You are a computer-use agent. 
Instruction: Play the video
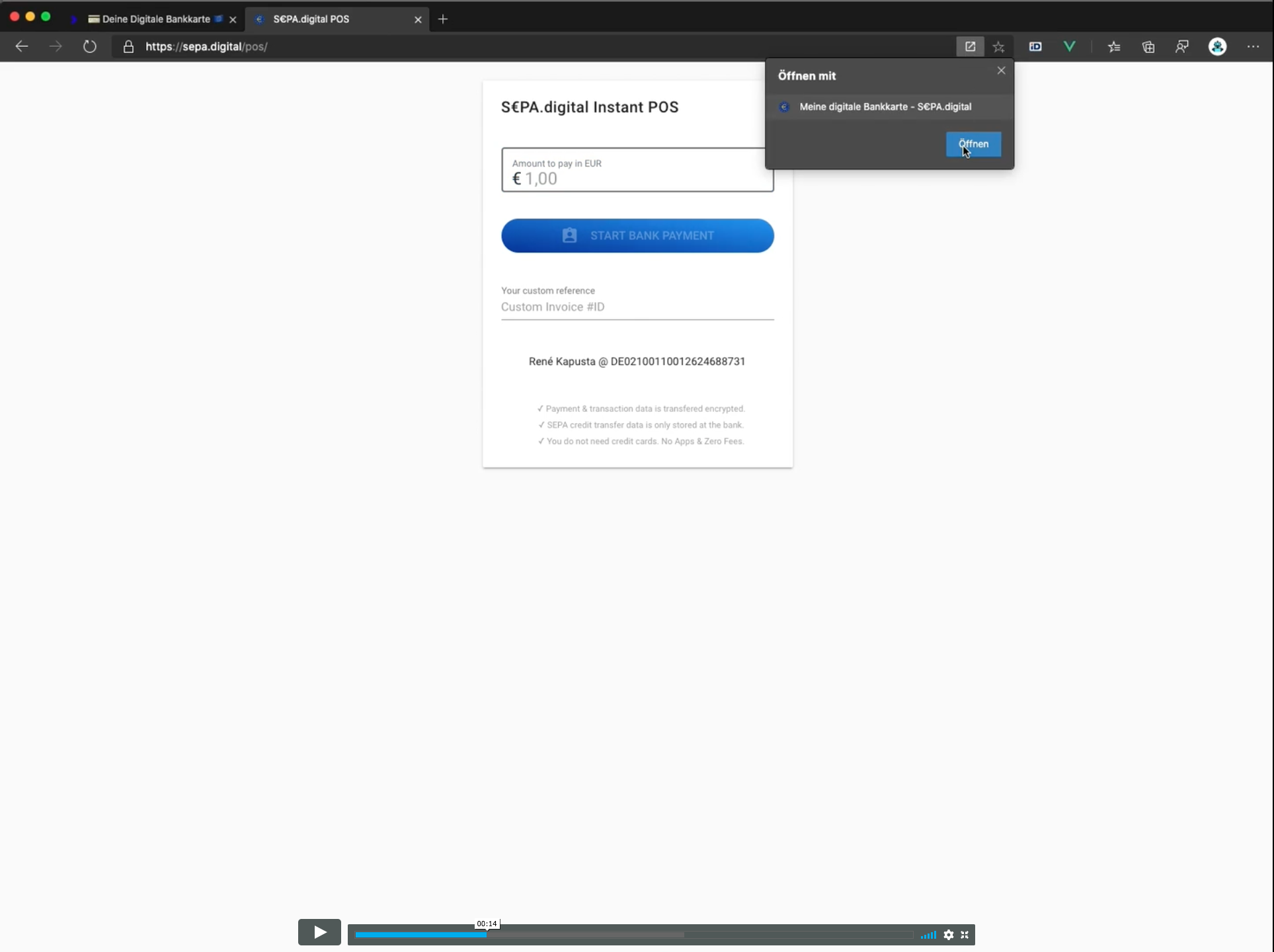click(x=319, y=932)
